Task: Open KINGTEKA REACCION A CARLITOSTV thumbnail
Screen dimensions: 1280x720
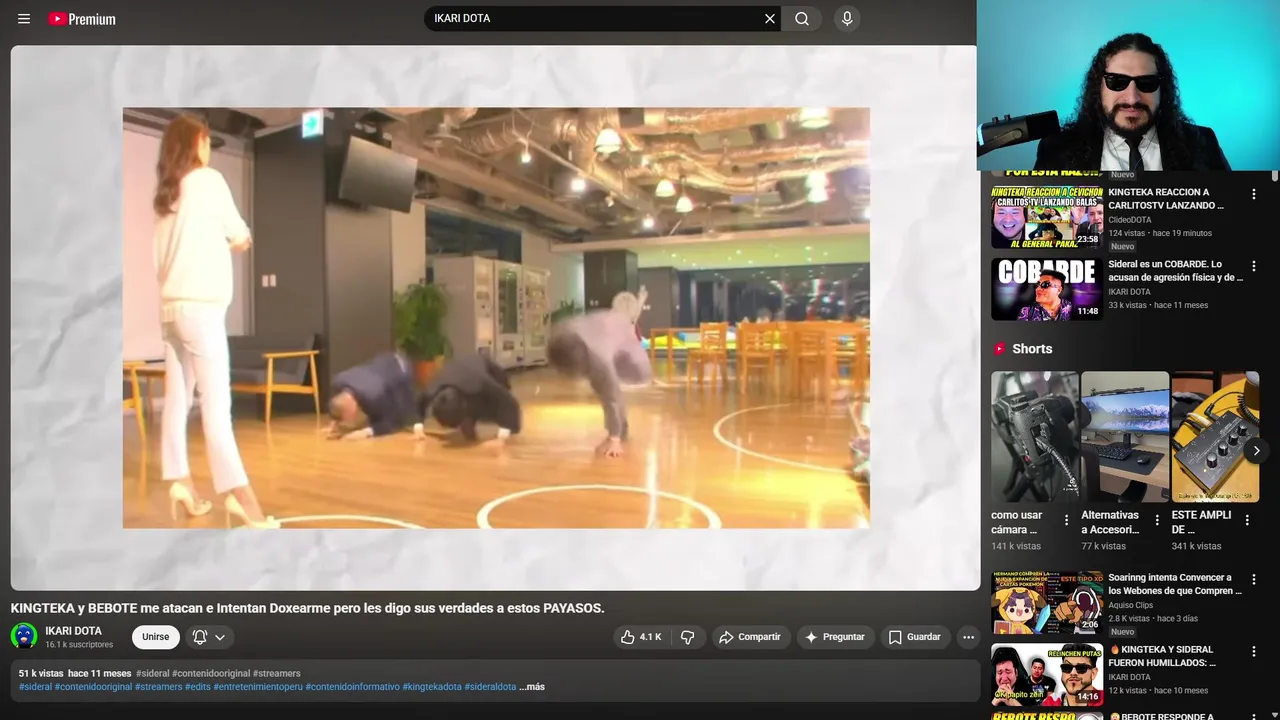Action: point(1047,217)
